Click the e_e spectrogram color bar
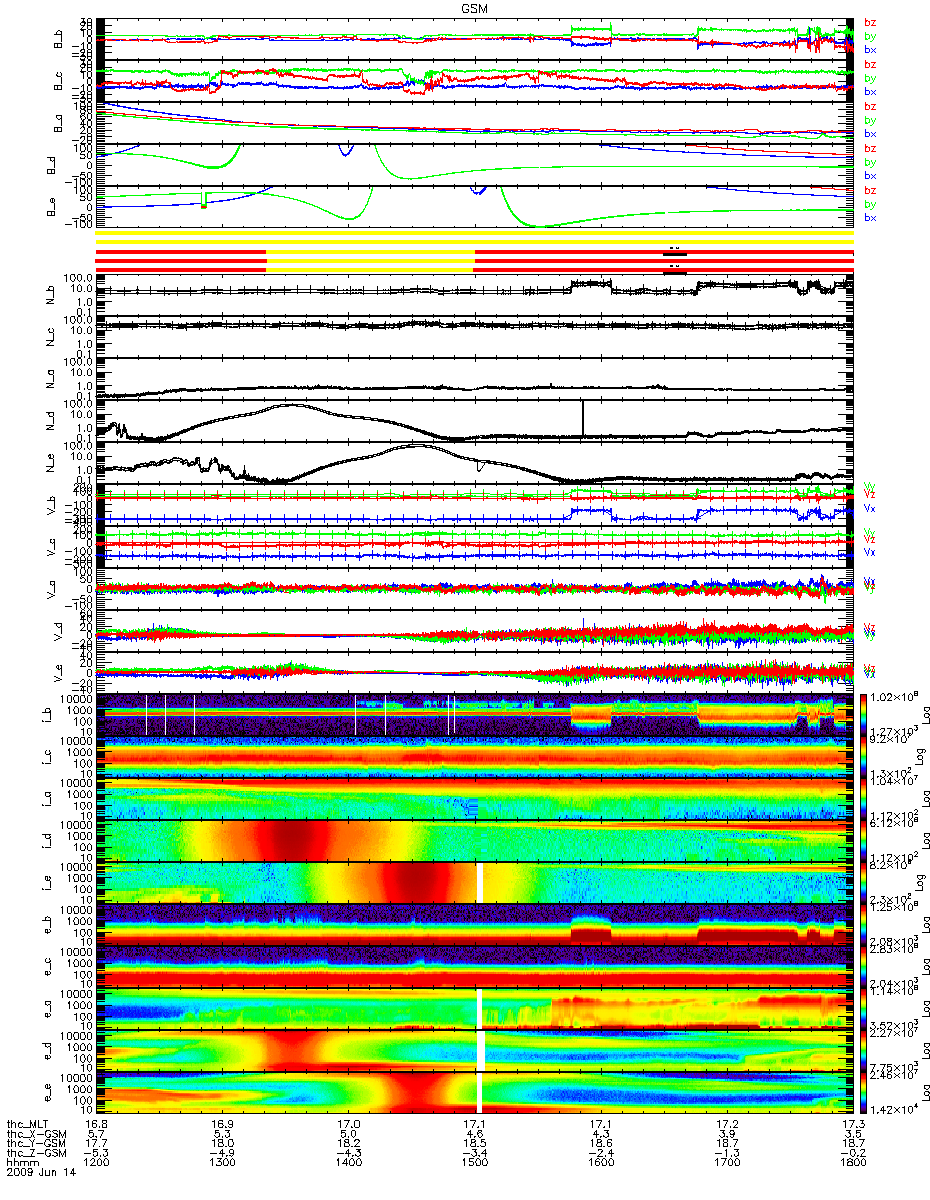Image resolution: width=930 pixels, height=1200 pixels. click(863, 1091)
